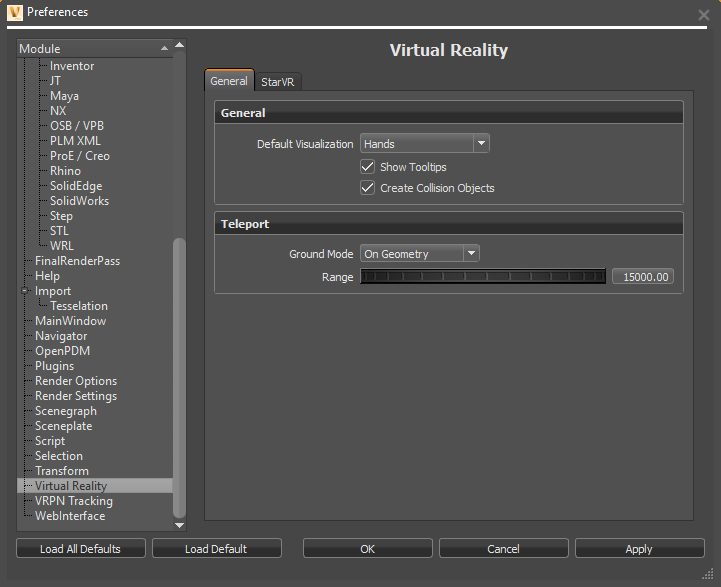This screenshot has width=721, height=587.
Task: Open Navigator preferences
Action: click(x=61, y=336)
